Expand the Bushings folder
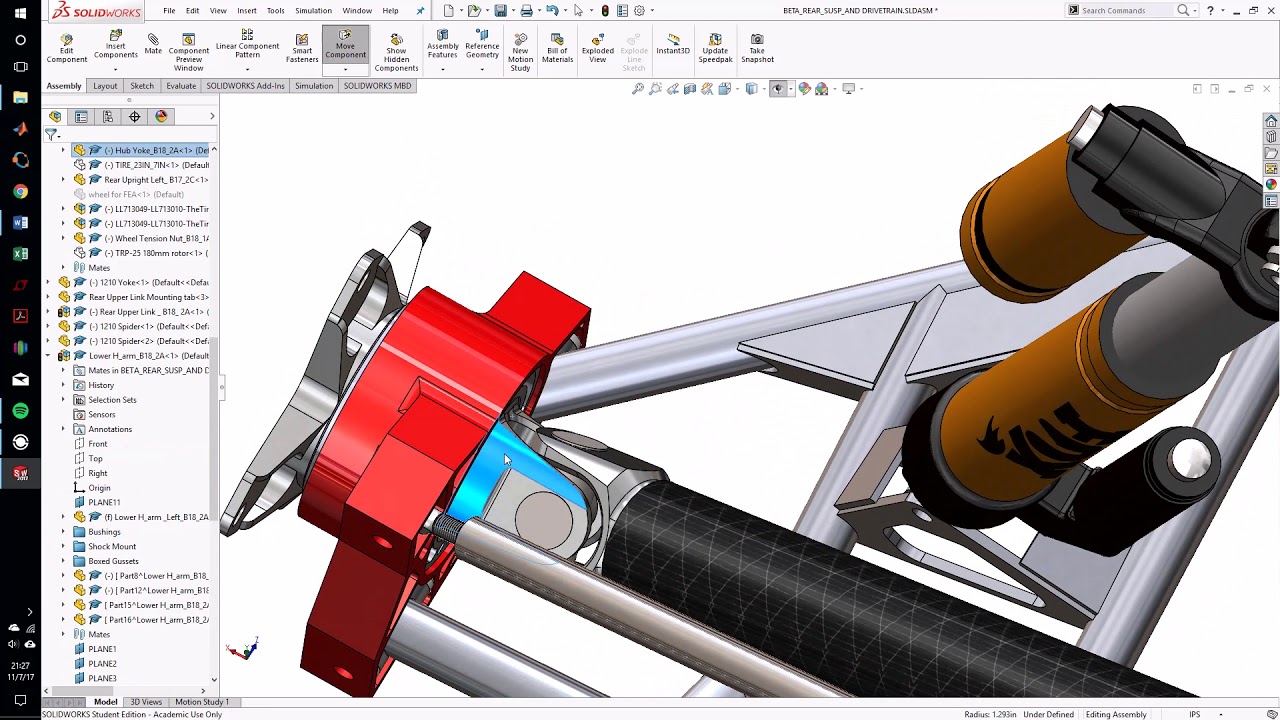 pyautogui.click(x=63, y=532)
